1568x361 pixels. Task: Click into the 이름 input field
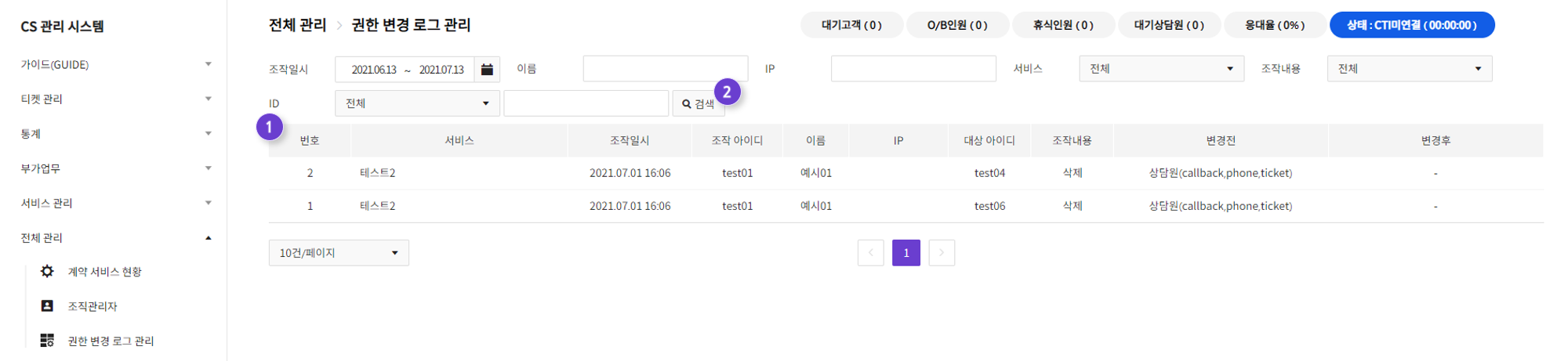(665, 69)
